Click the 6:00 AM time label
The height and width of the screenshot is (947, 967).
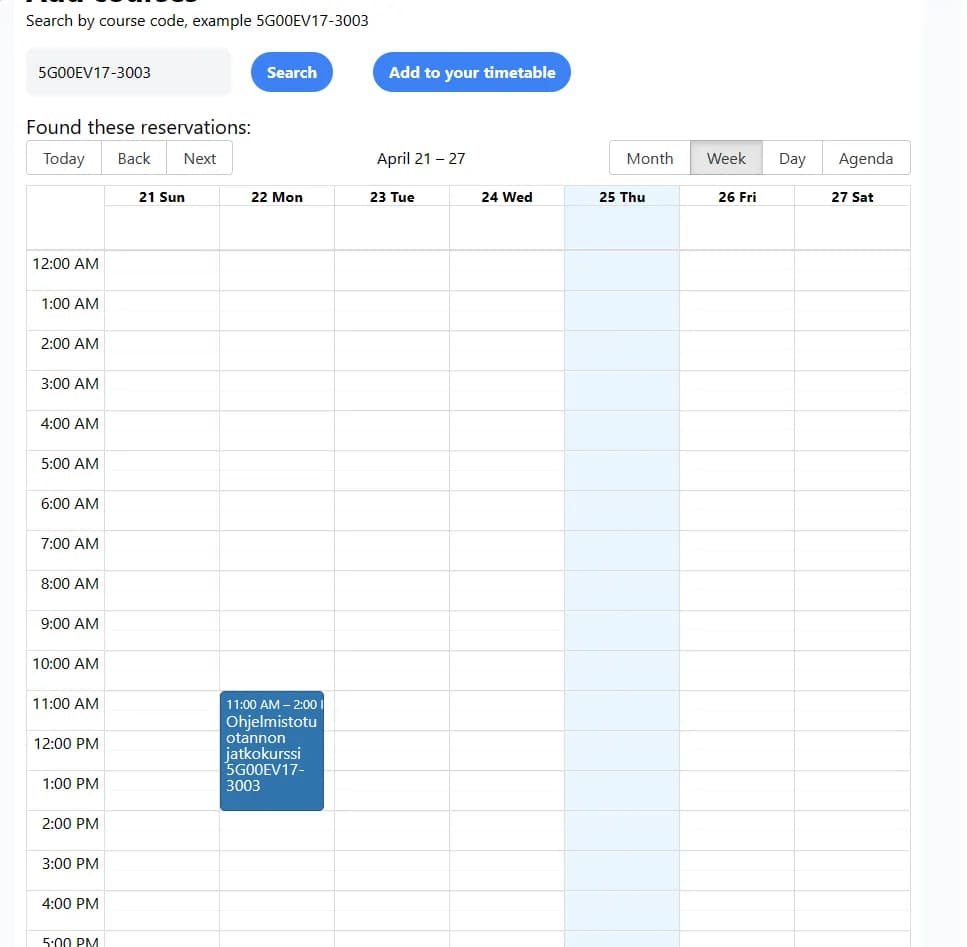(x=70, y=504)
